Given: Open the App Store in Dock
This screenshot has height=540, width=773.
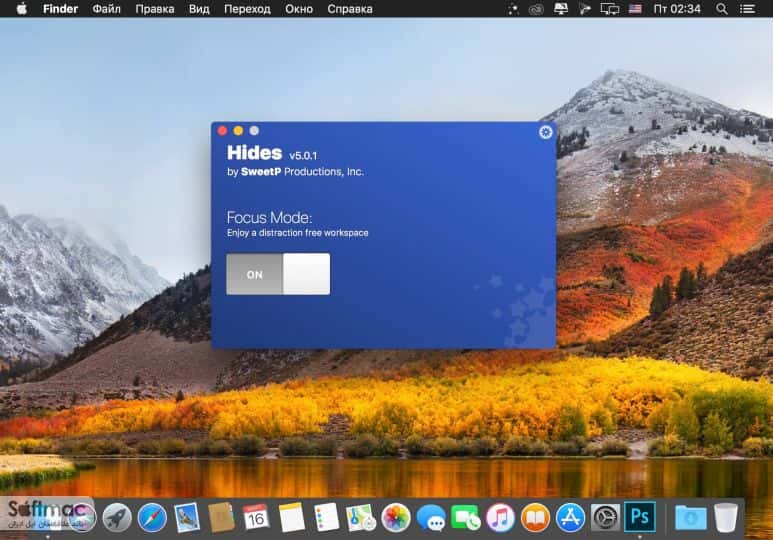Looking at the screenshot, I should click(570, 517).
